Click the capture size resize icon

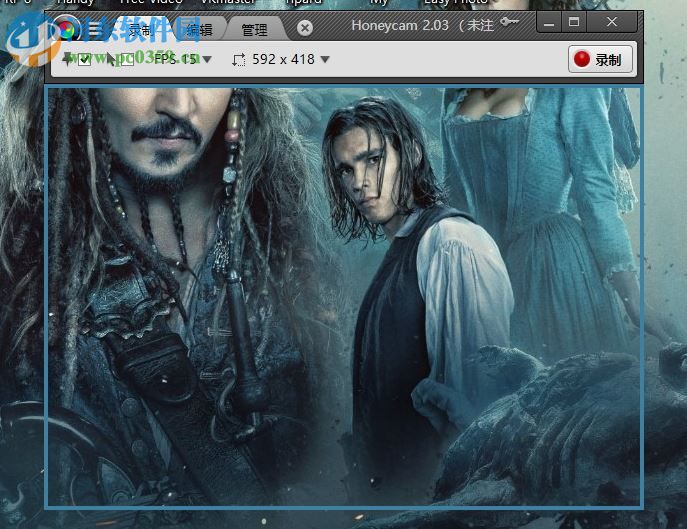point(239,60)
